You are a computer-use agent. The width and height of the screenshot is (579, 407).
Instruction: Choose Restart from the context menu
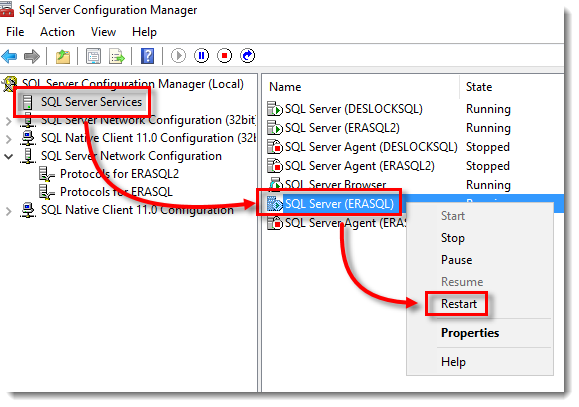459,304
